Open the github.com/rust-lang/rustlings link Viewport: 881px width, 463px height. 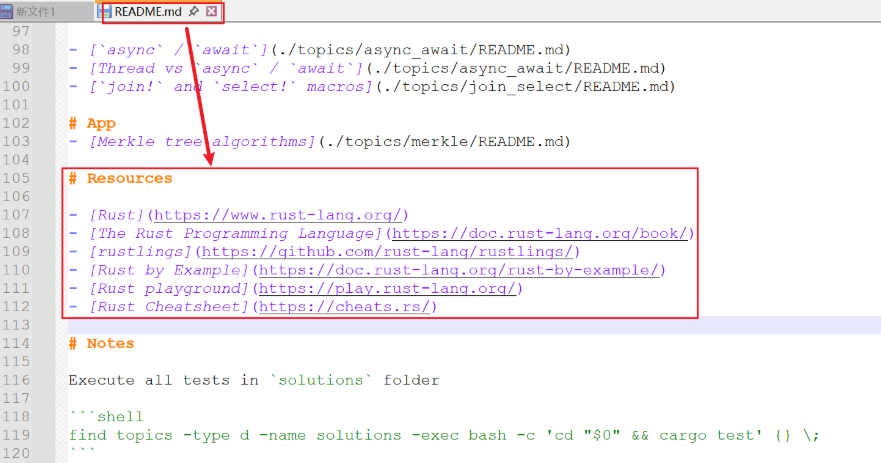387,252
